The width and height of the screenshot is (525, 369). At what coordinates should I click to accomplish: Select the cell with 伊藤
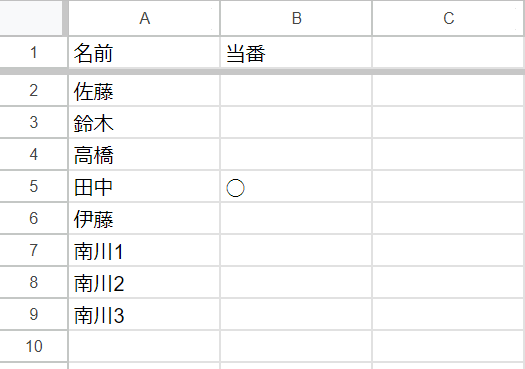(x=144, y=218)
